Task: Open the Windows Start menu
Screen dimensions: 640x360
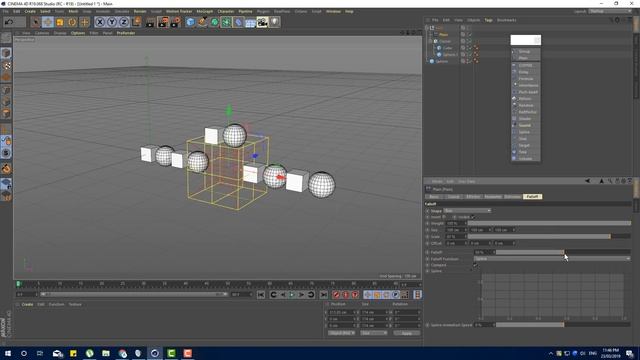Action: [x=7, y=353]
